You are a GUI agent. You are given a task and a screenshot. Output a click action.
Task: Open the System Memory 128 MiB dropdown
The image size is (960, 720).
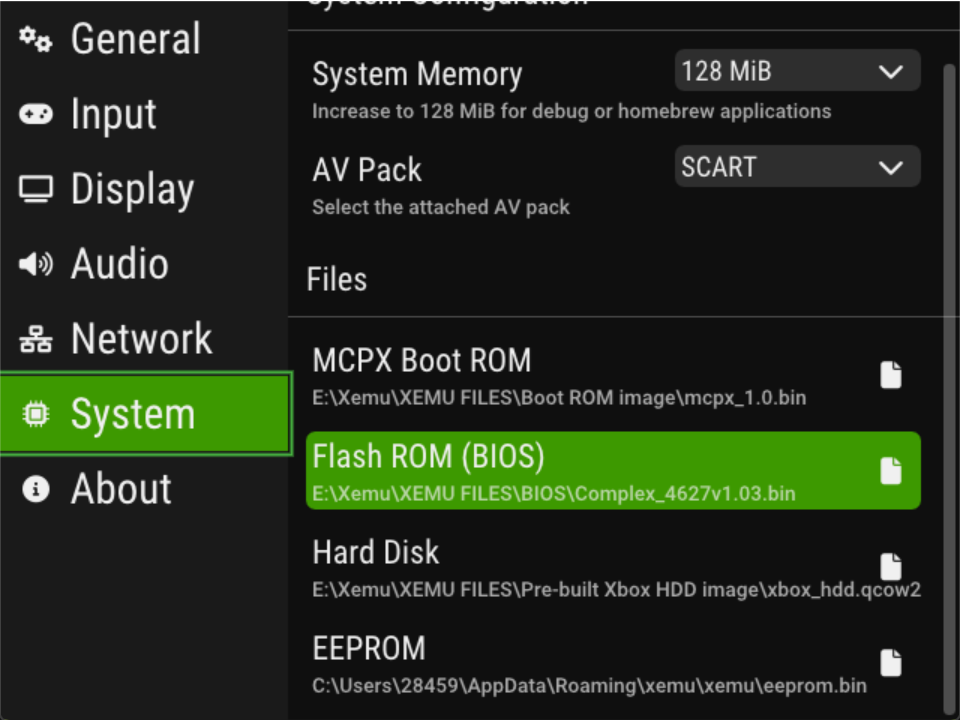pyautogui.click(x=797, y=71)
